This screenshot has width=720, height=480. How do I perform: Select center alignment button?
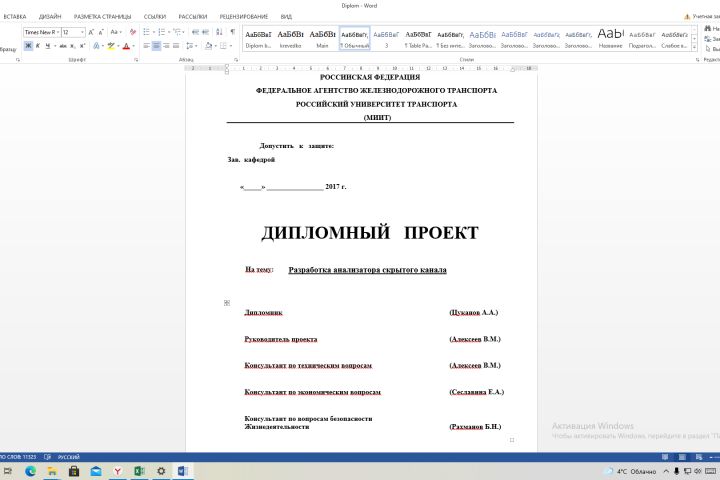[x=156, y=45]
